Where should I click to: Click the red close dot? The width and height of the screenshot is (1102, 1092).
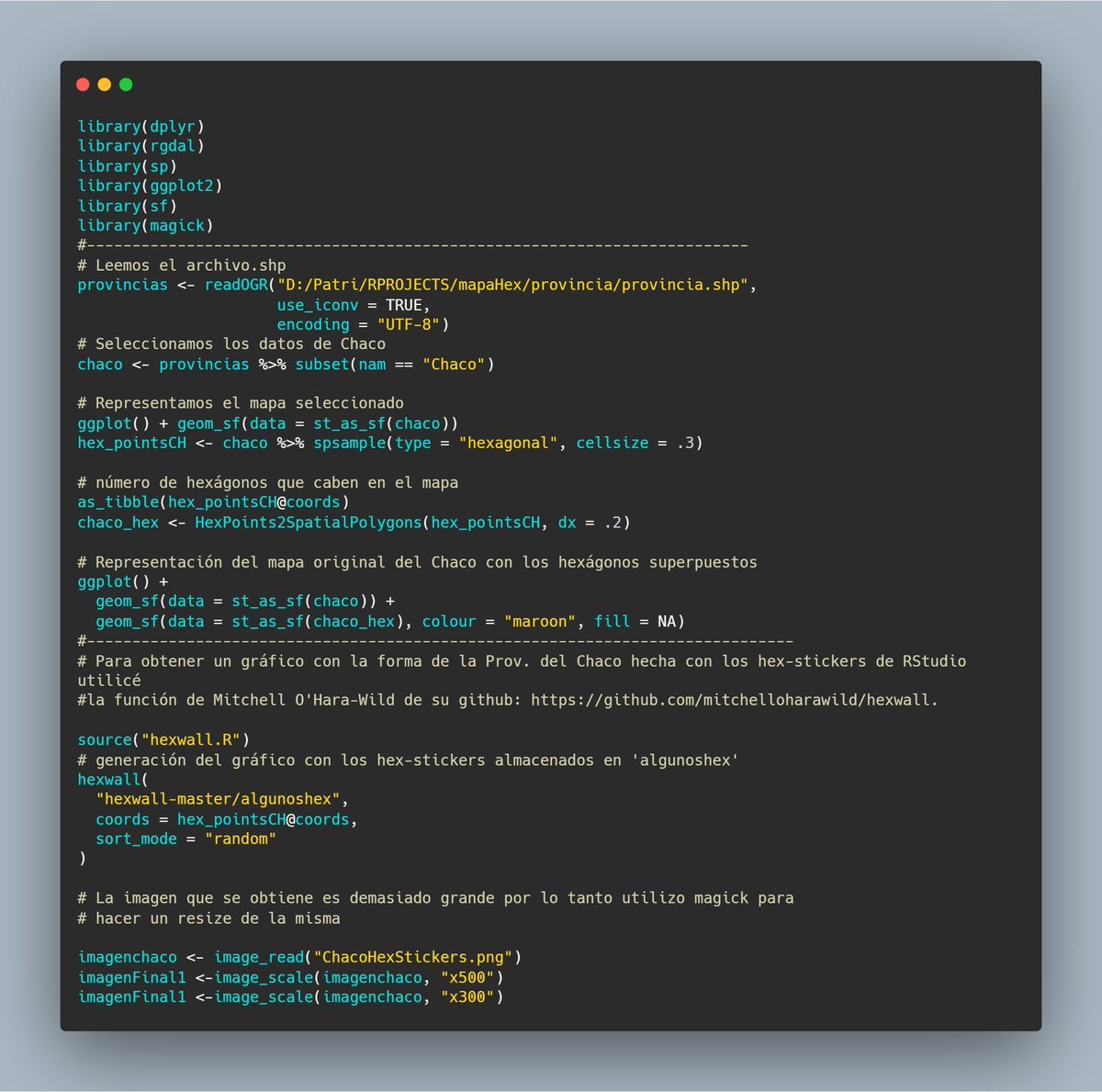point(83,84)
